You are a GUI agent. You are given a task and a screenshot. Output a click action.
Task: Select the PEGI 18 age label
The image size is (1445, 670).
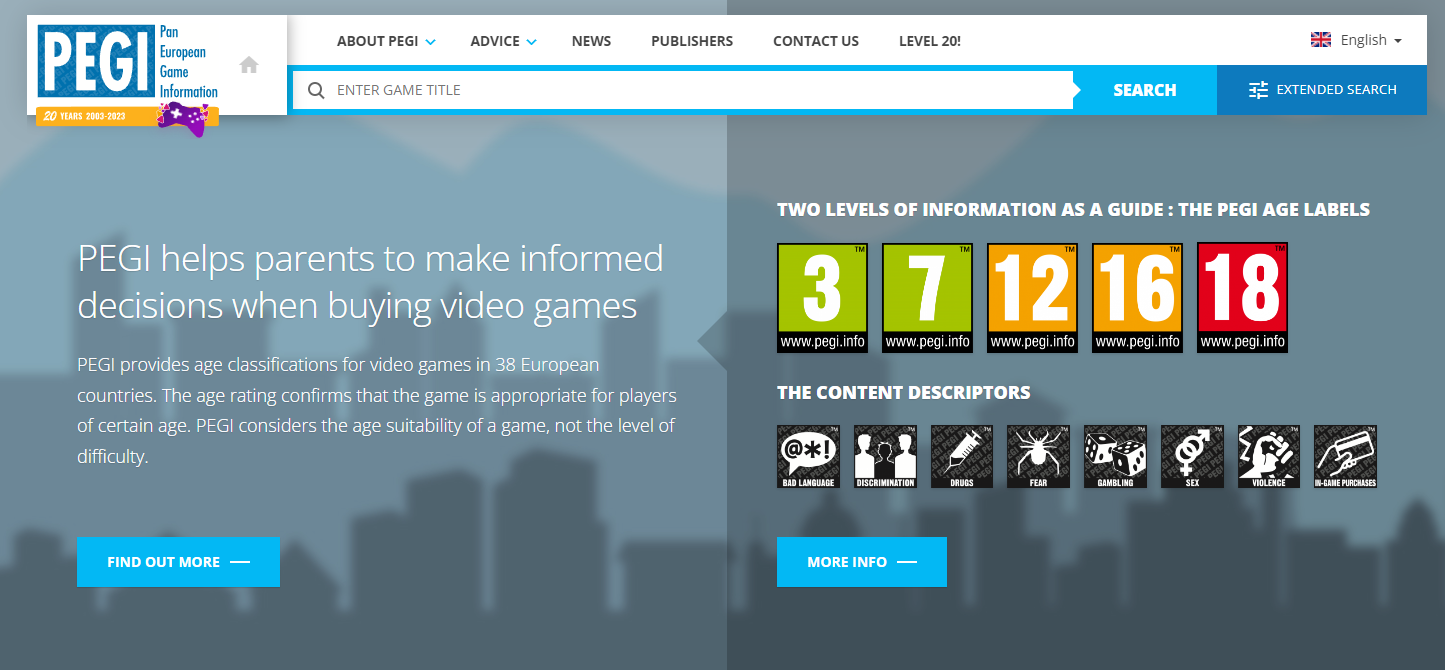(1243, 298)
